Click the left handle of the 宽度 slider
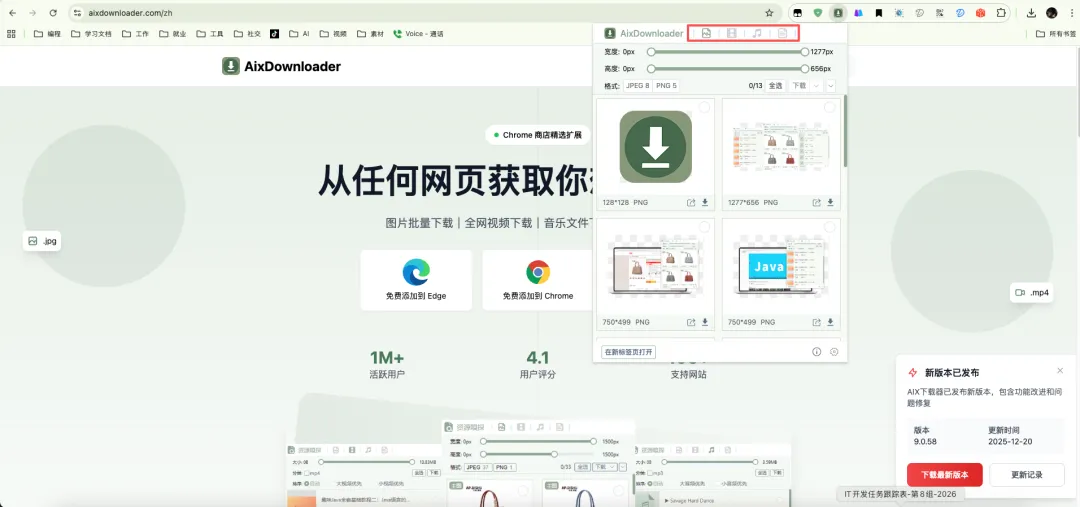Viewport: 1080px width, 507px height. point(651,52)
